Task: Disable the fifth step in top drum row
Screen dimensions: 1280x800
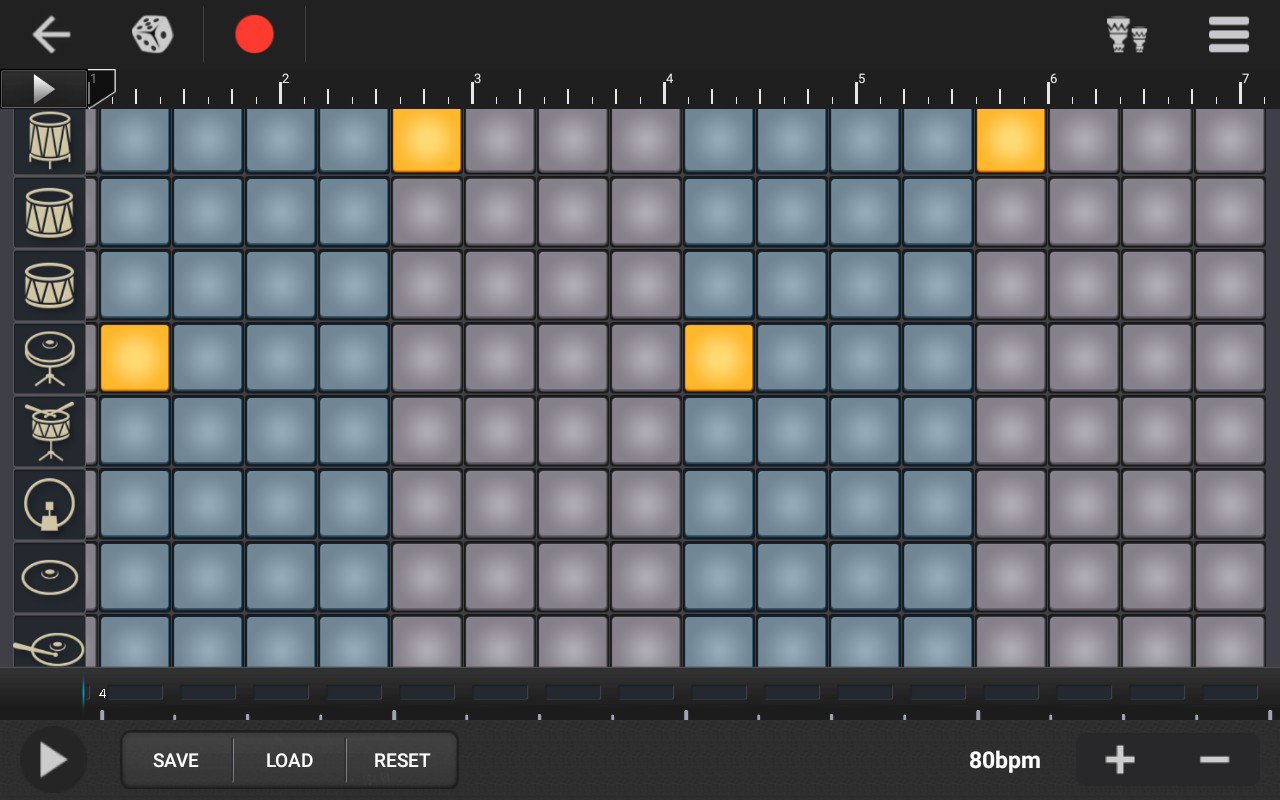Action: click(427, 141)
